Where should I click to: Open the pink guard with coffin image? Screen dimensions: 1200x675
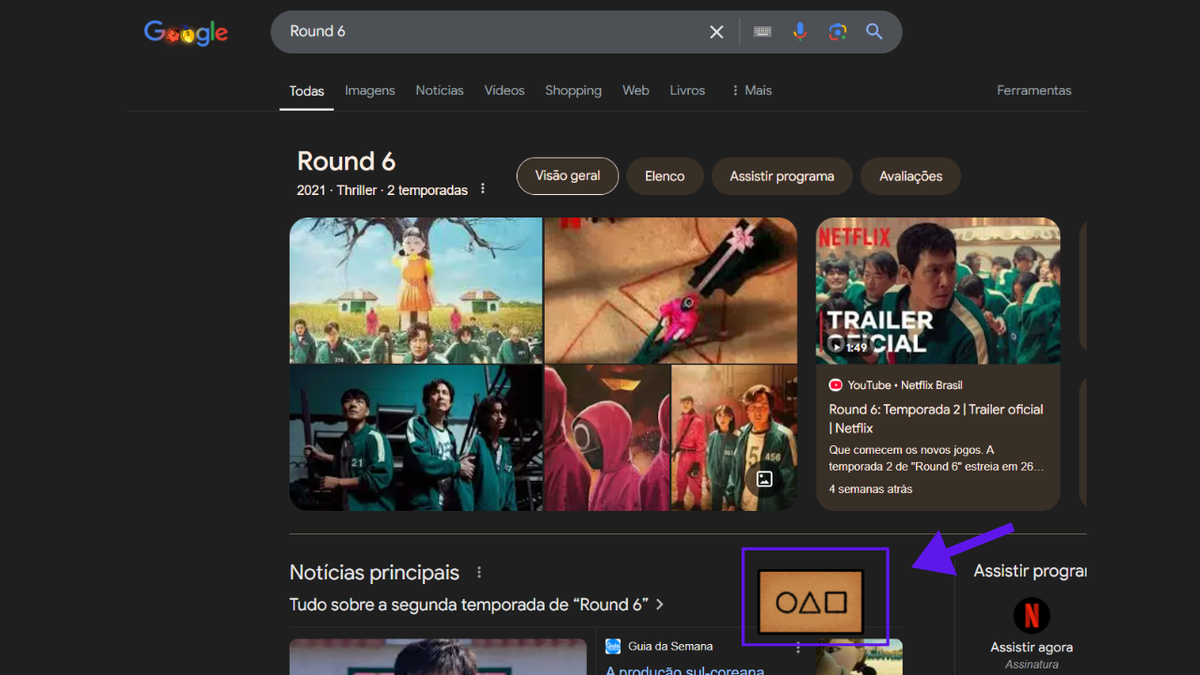tap(671, 290)
